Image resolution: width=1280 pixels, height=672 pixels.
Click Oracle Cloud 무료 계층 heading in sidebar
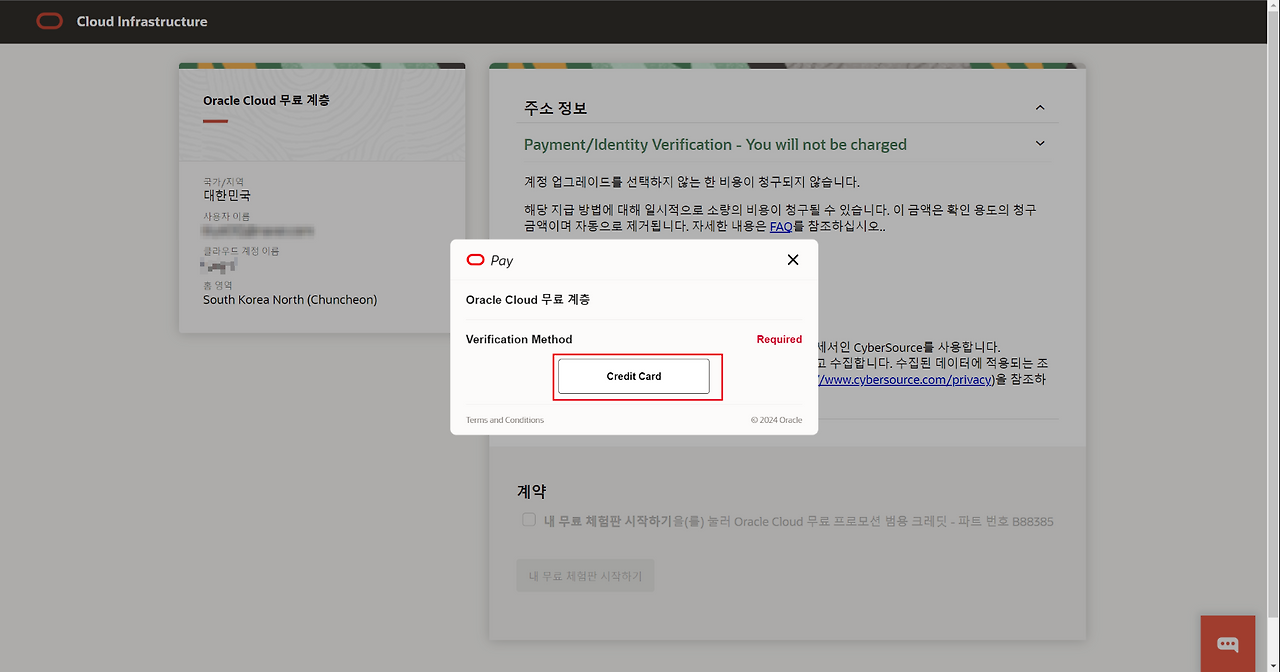coord(266,101)
